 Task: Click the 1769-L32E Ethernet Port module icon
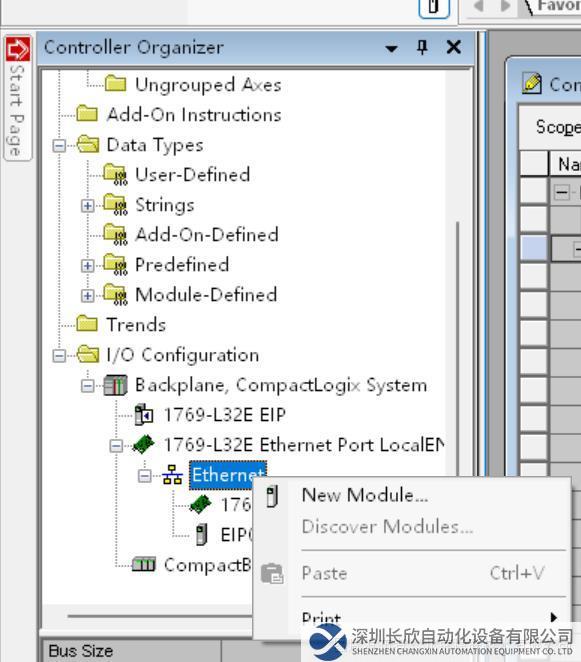(144, 444)
